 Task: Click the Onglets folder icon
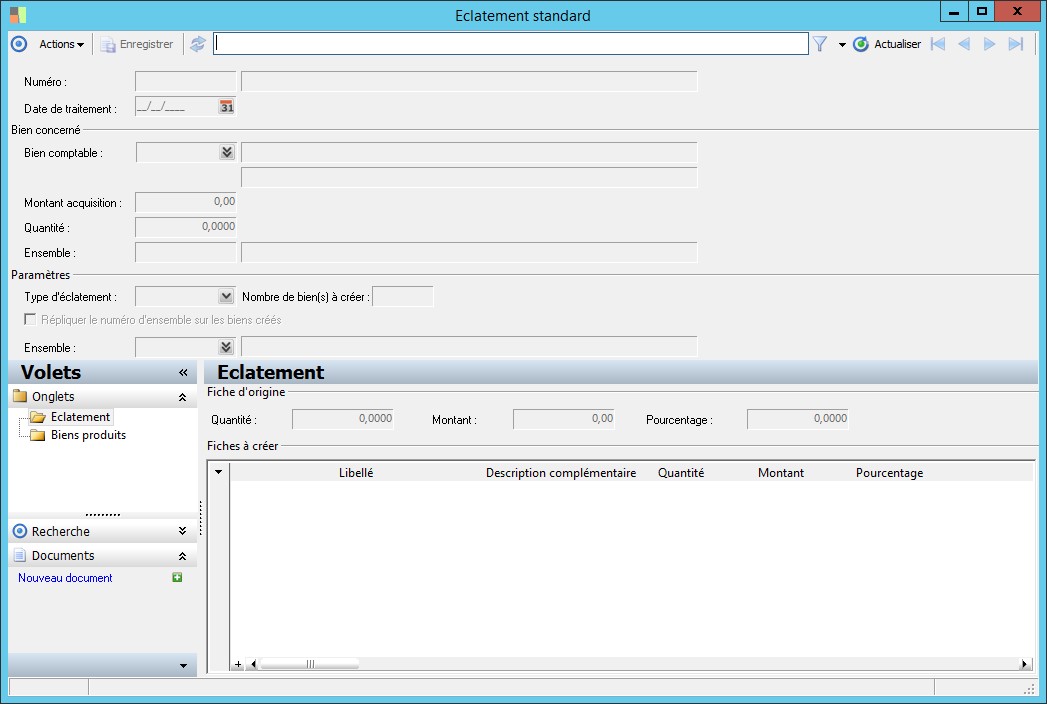click(x=20, y=396)
